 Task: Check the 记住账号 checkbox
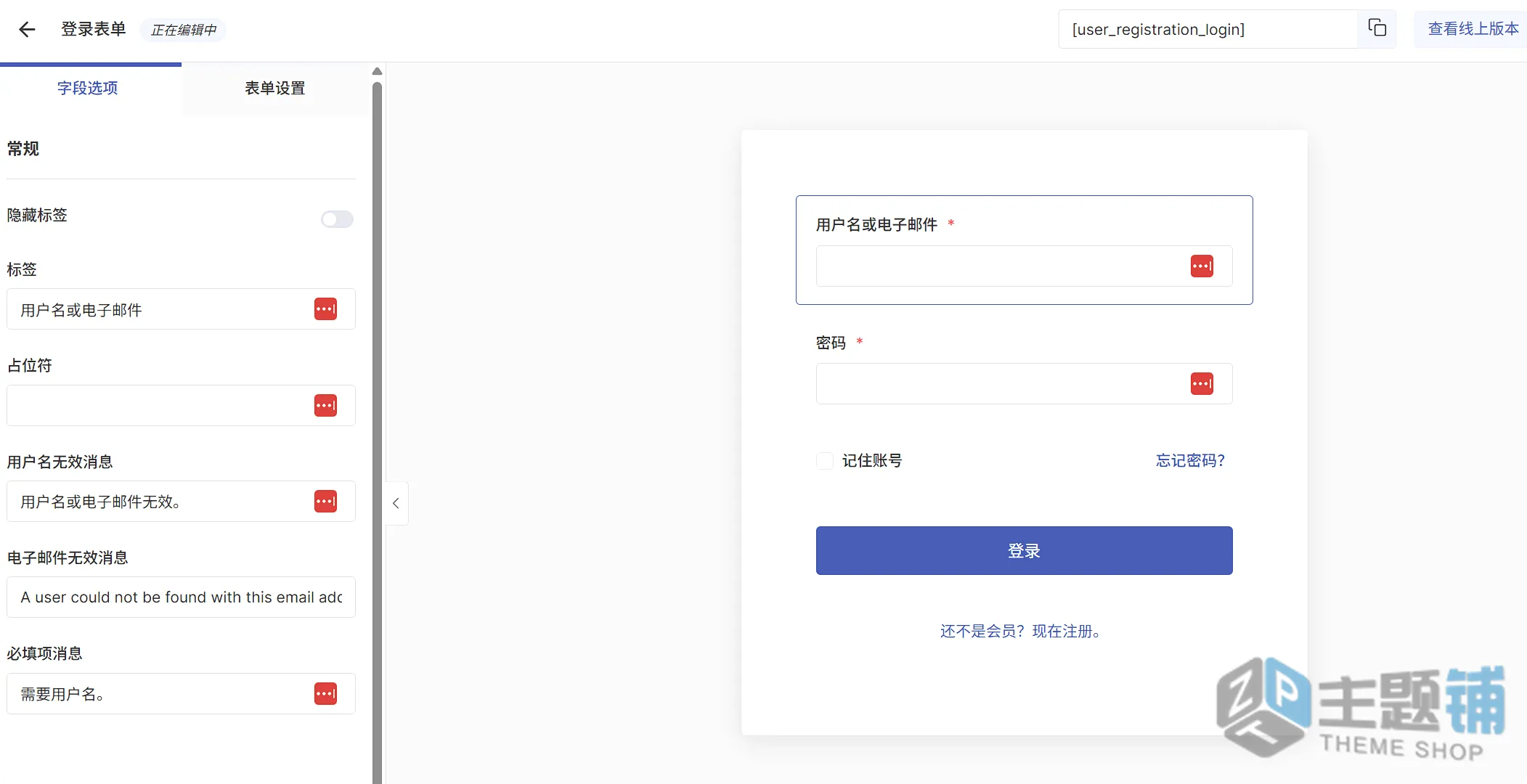pos(824,460)
